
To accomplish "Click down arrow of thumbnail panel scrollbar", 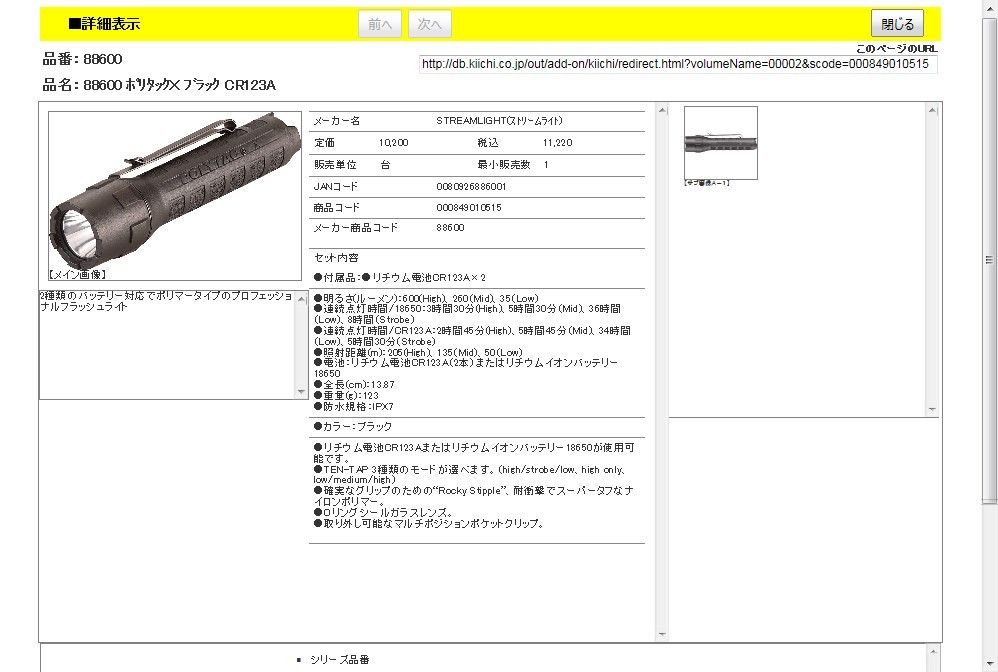I will click(x=932, y=409).
